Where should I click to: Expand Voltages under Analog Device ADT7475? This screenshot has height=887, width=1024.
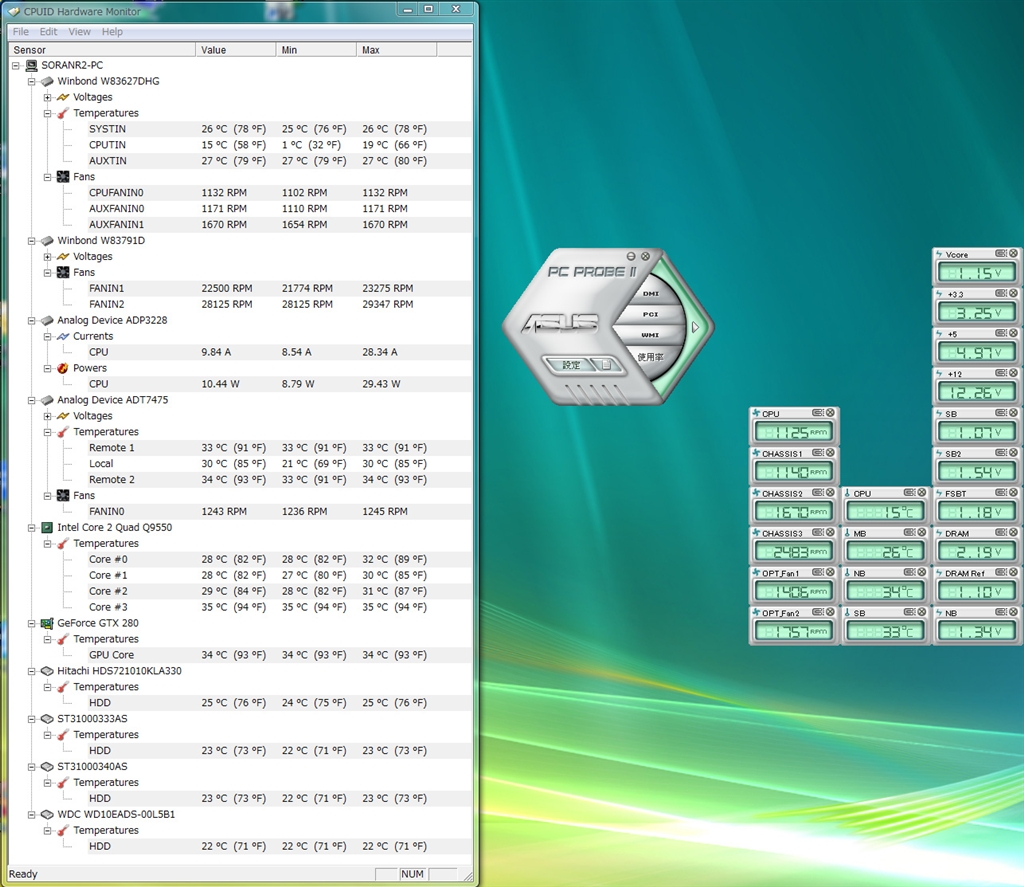point(47,416)
